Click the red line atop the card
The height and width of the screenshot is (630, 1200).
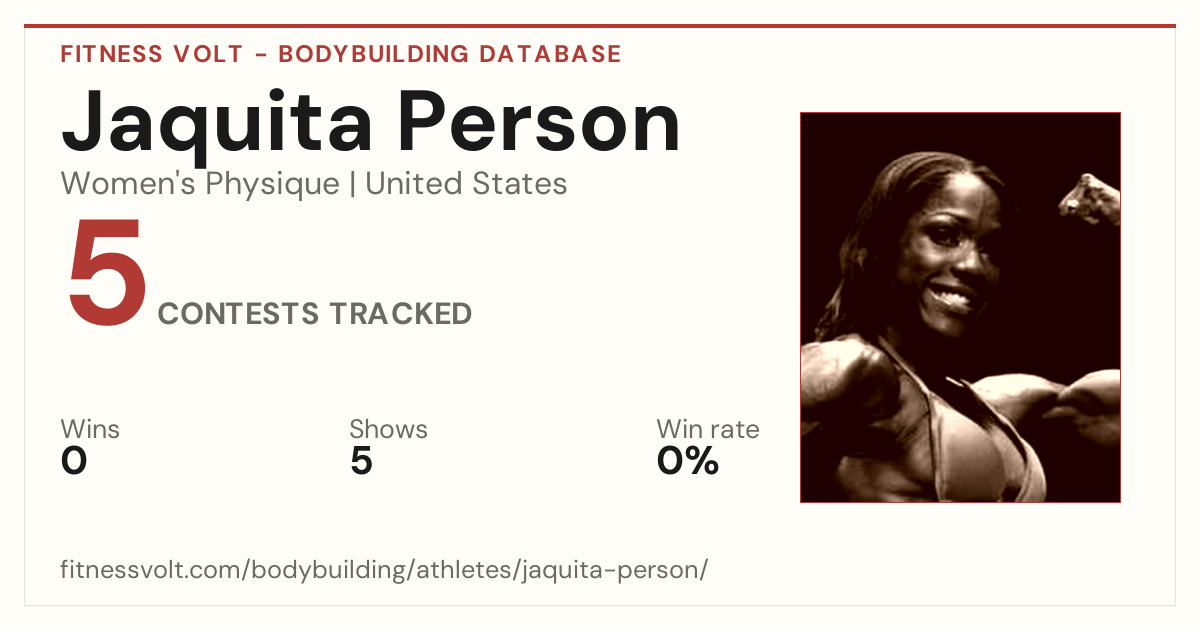[x=600, y=26]
